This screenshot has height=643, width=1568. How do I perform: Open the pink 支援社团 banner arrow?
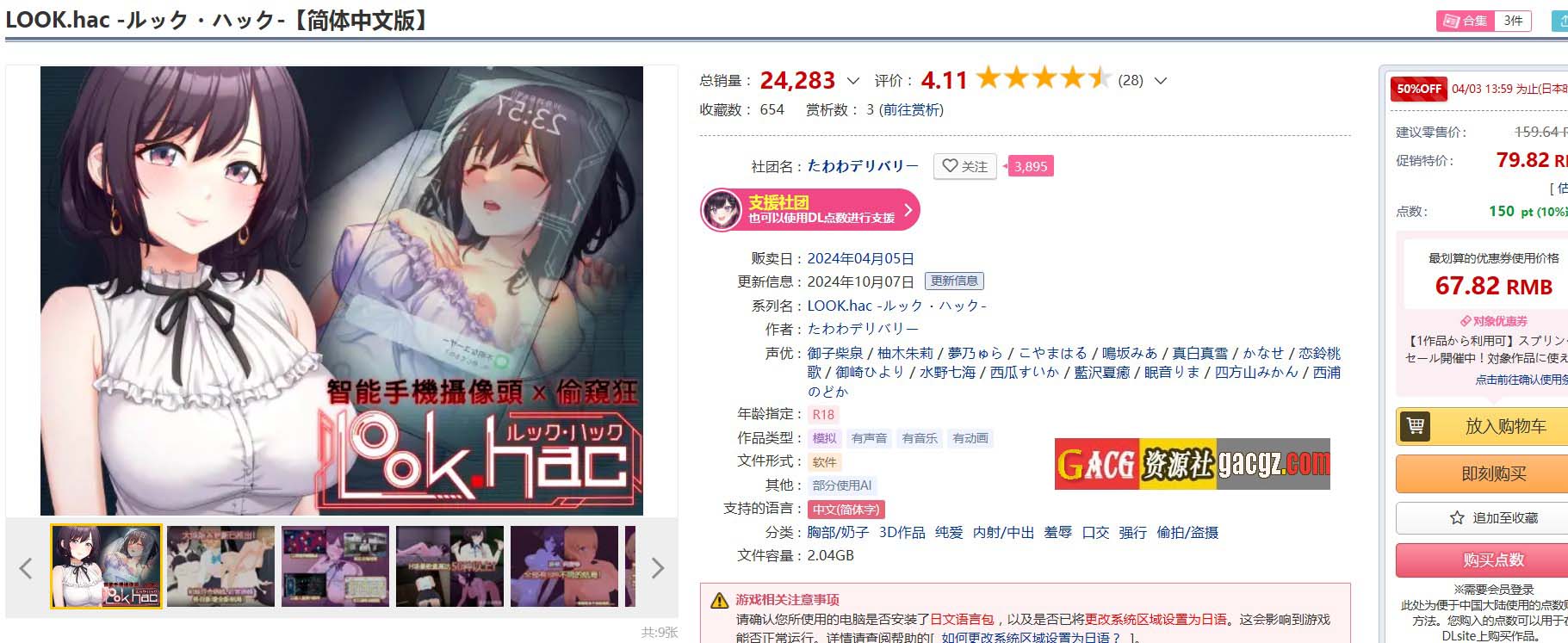click(x=907, y=210)
